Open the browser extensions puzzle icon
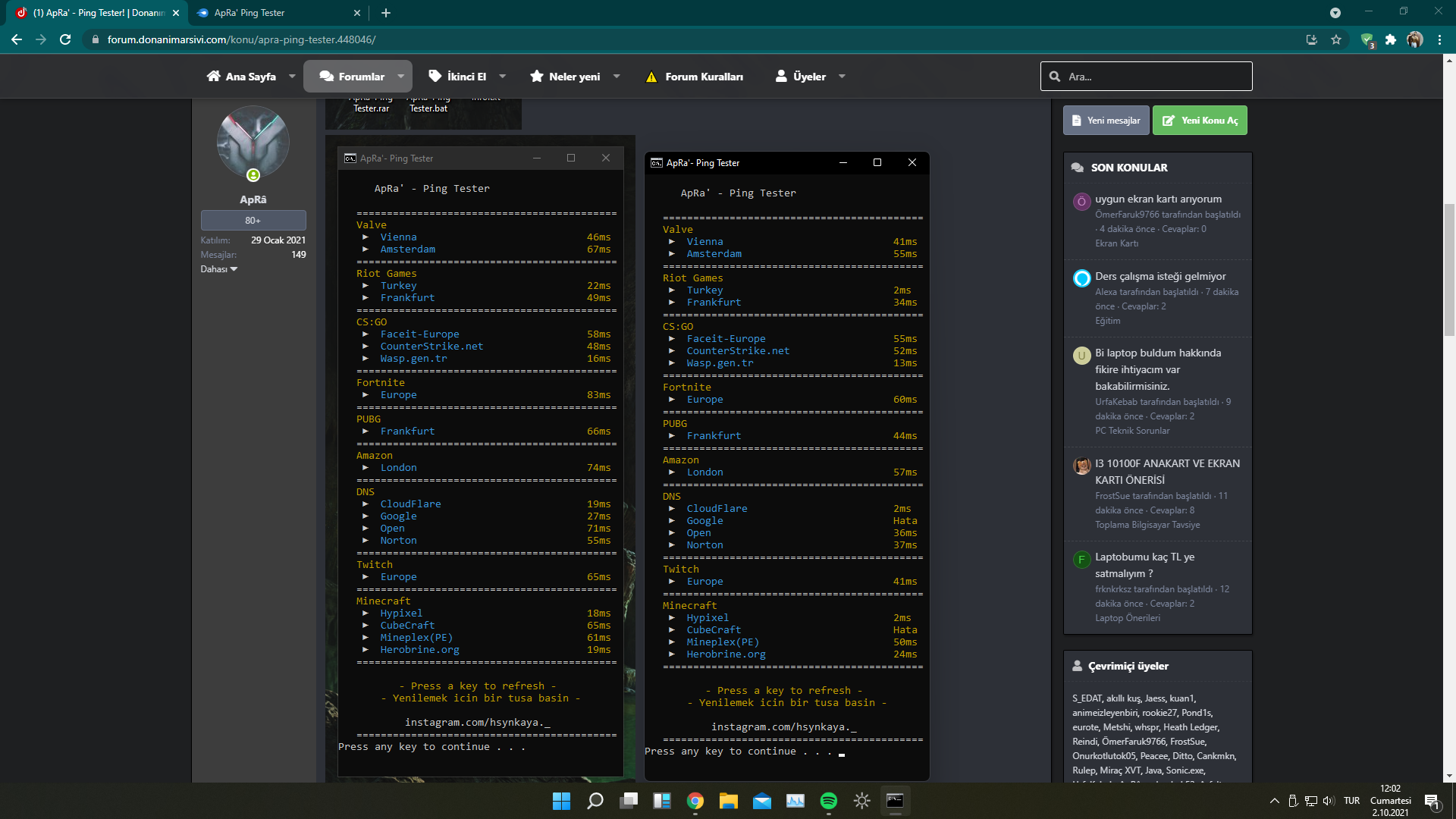The width and height of the screenshot is (1456, 819). 1391,39
